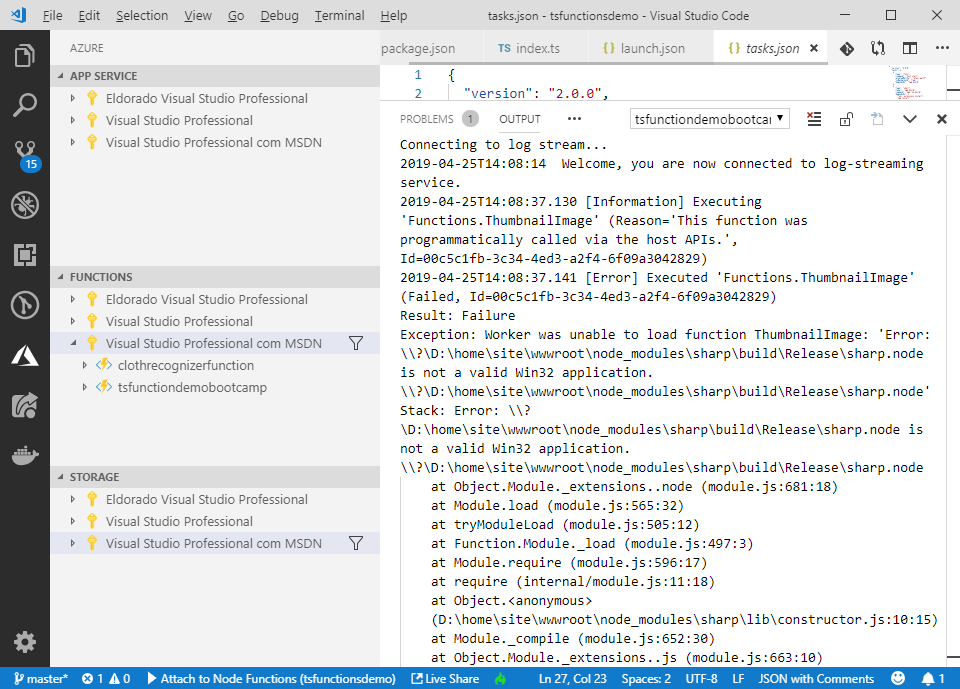Start Attach to Node Functions debug
This screenshot has width=960, height=689.
[x=271, y=679]
